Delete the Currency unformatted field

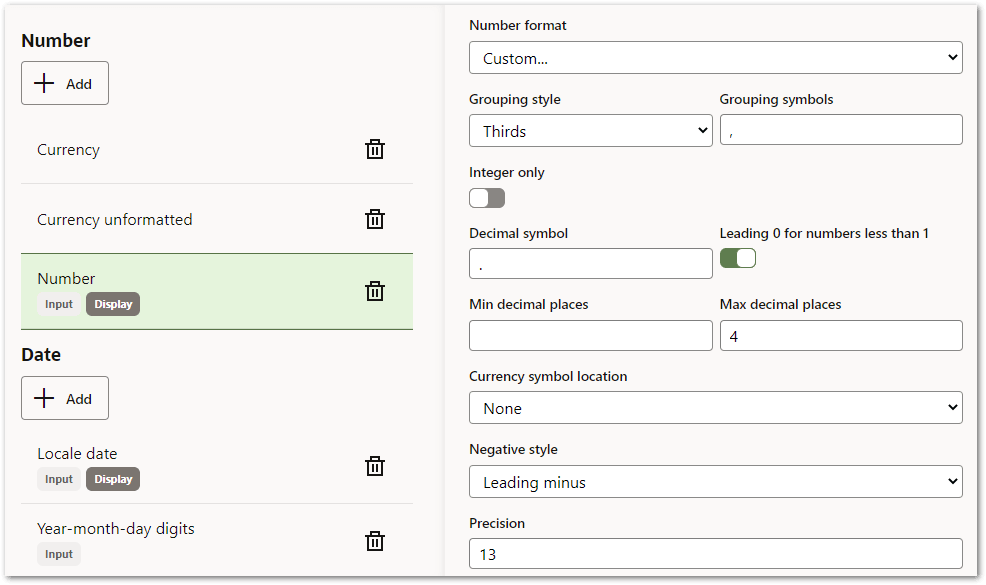(x=375, y=218)
